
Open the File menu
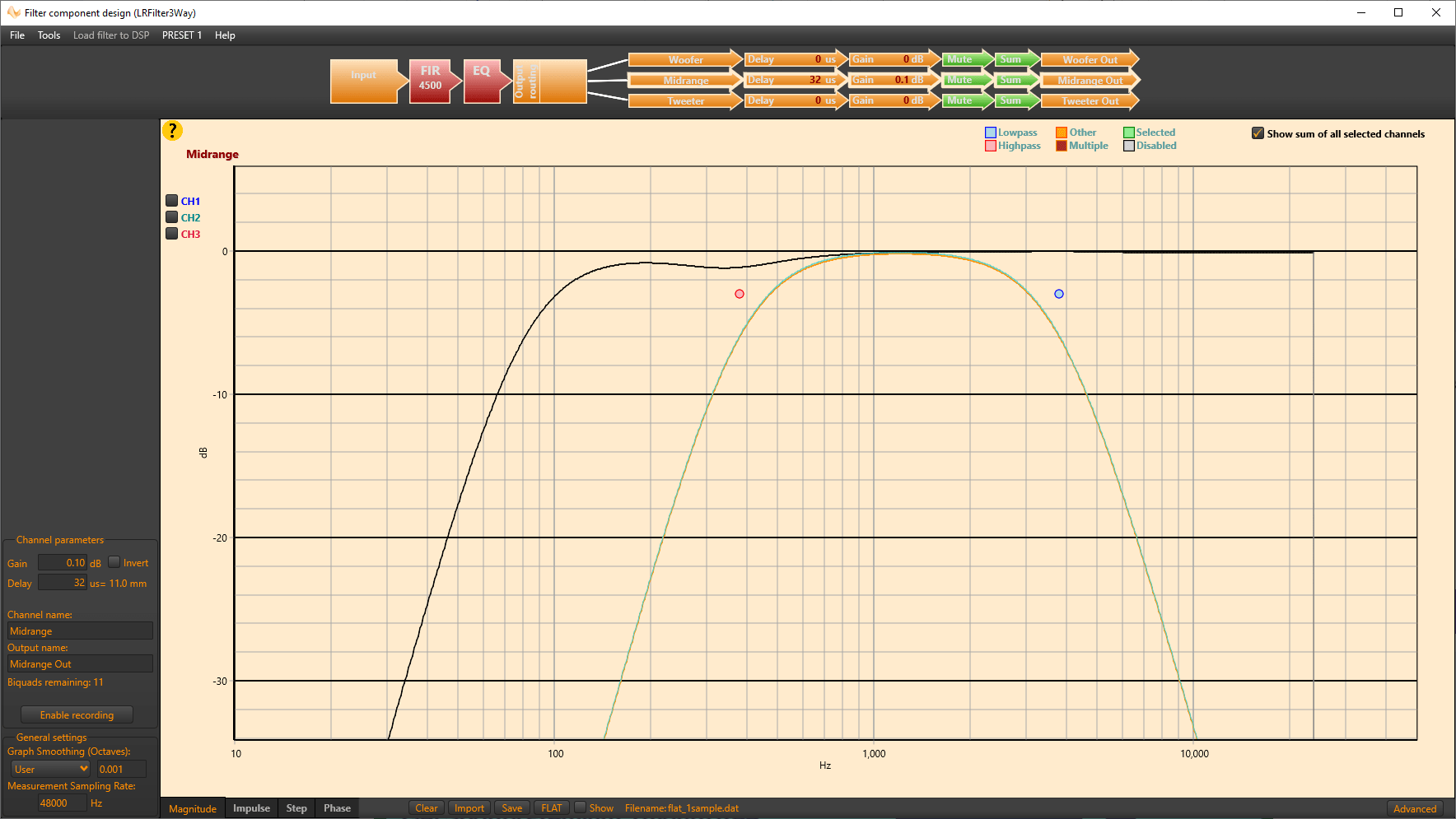point(17,35)
